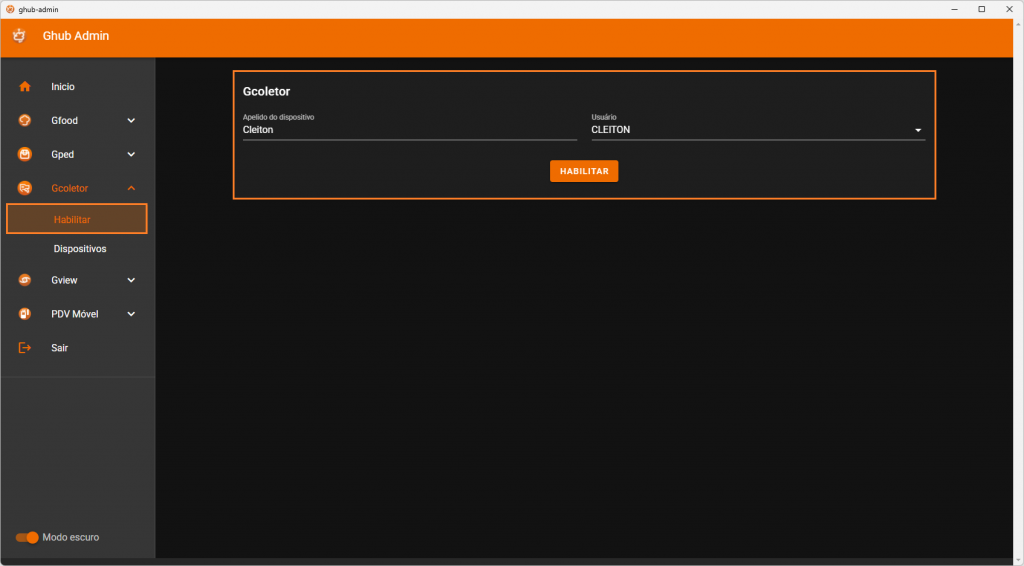Click the Gped menu label
This screenshot has height=566, width=1024.
[x=63, y=155]
